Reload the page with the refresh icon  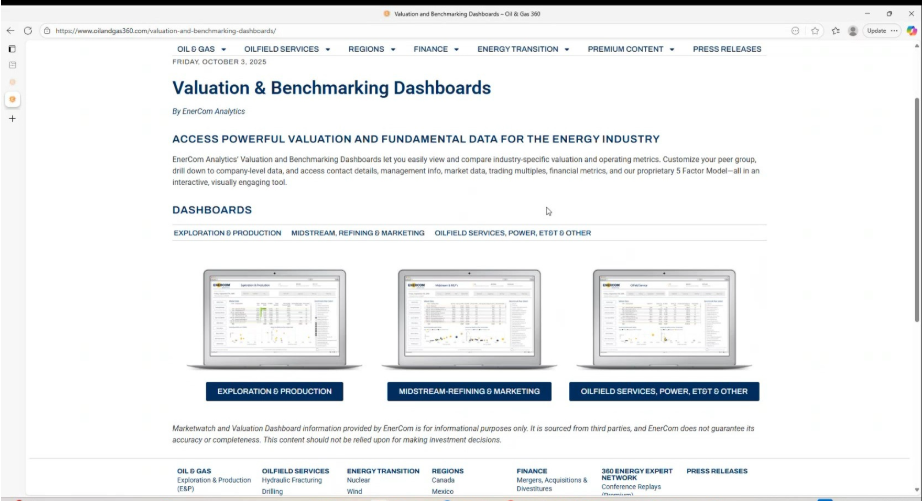pos(27,30)
